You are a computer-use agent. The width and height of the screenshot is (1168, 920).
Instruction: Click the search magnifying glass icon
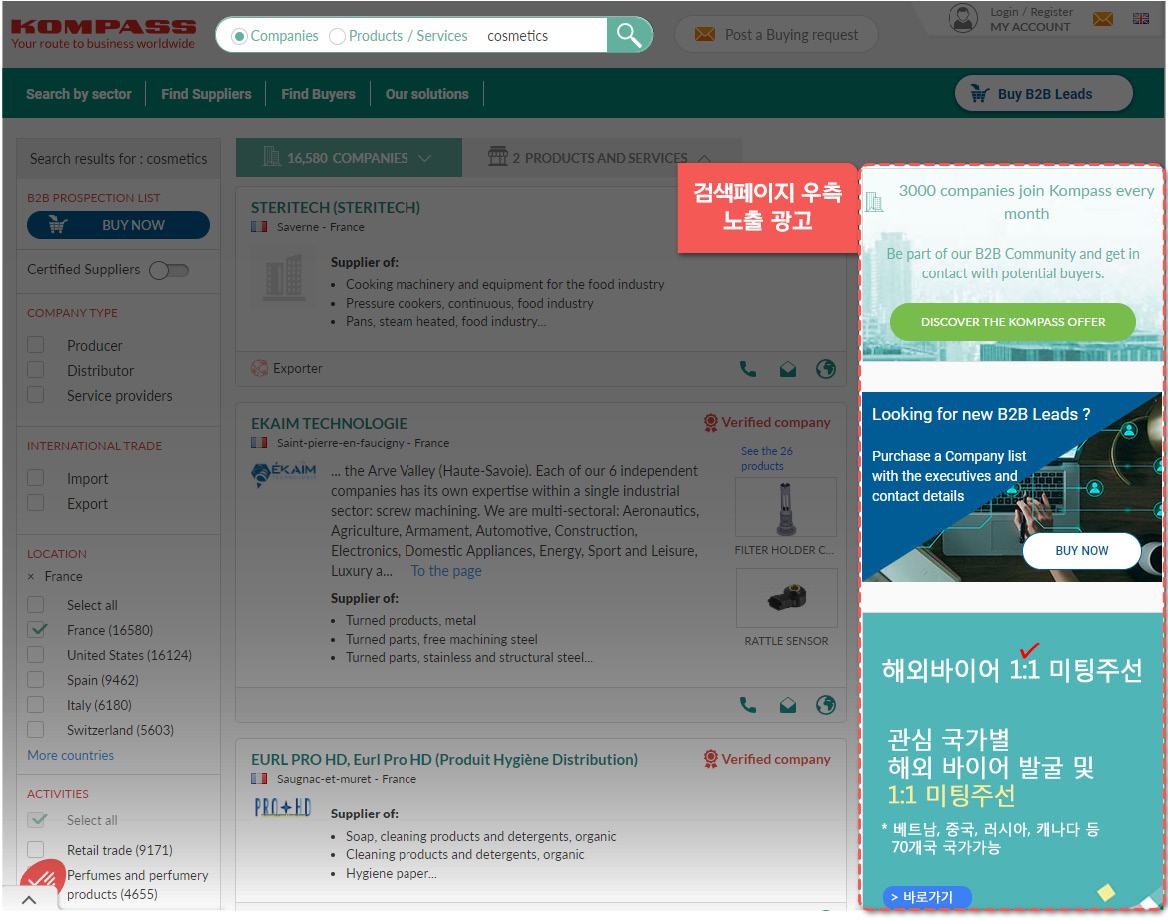(x=629, y=35)
